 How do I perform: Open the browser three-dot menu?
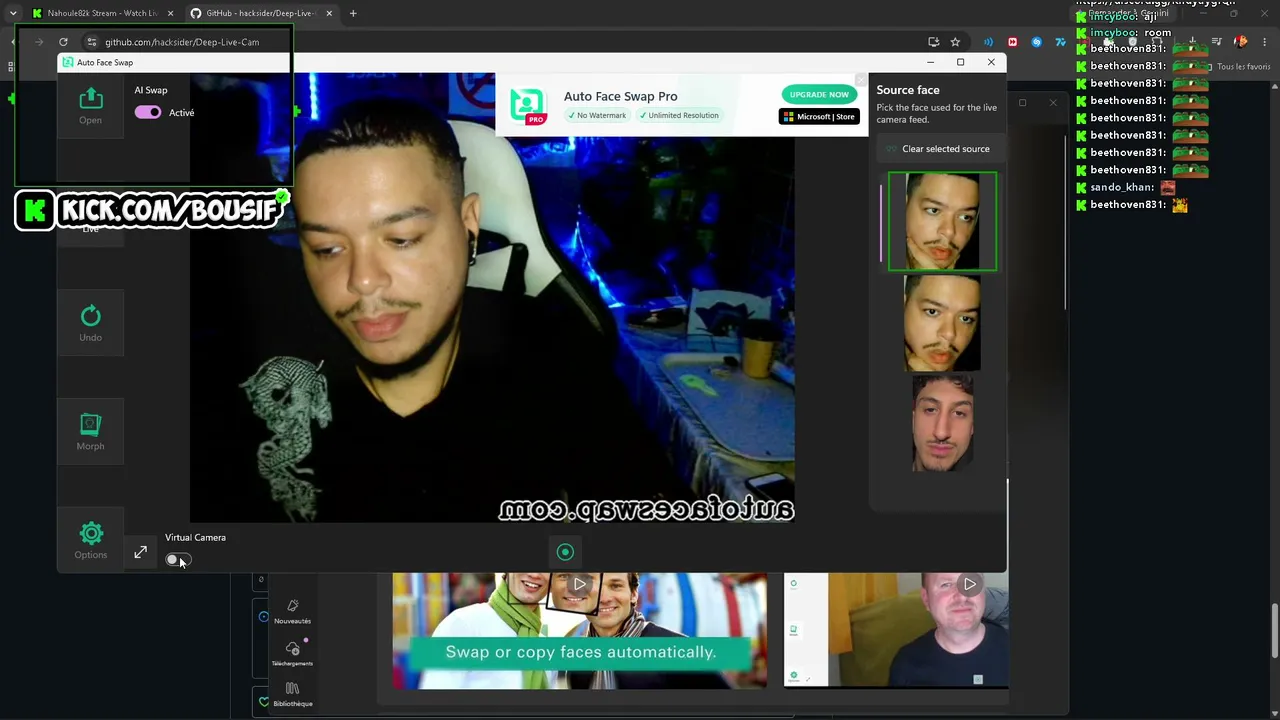point(1265,42)
